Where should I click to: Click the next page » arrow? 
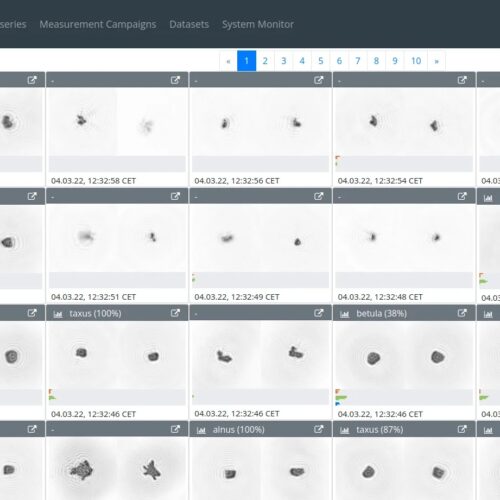(437, 61)
